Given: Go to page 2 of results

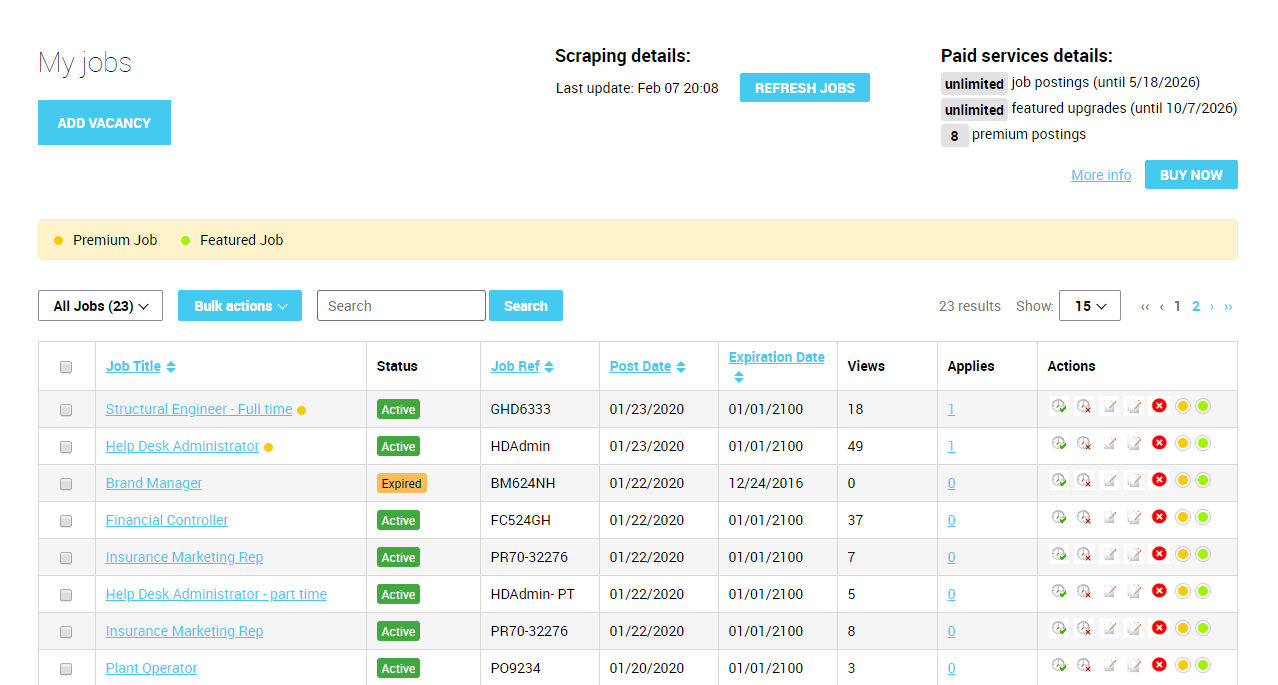Looking at the screenshot, I should (x=1196, y=306).
